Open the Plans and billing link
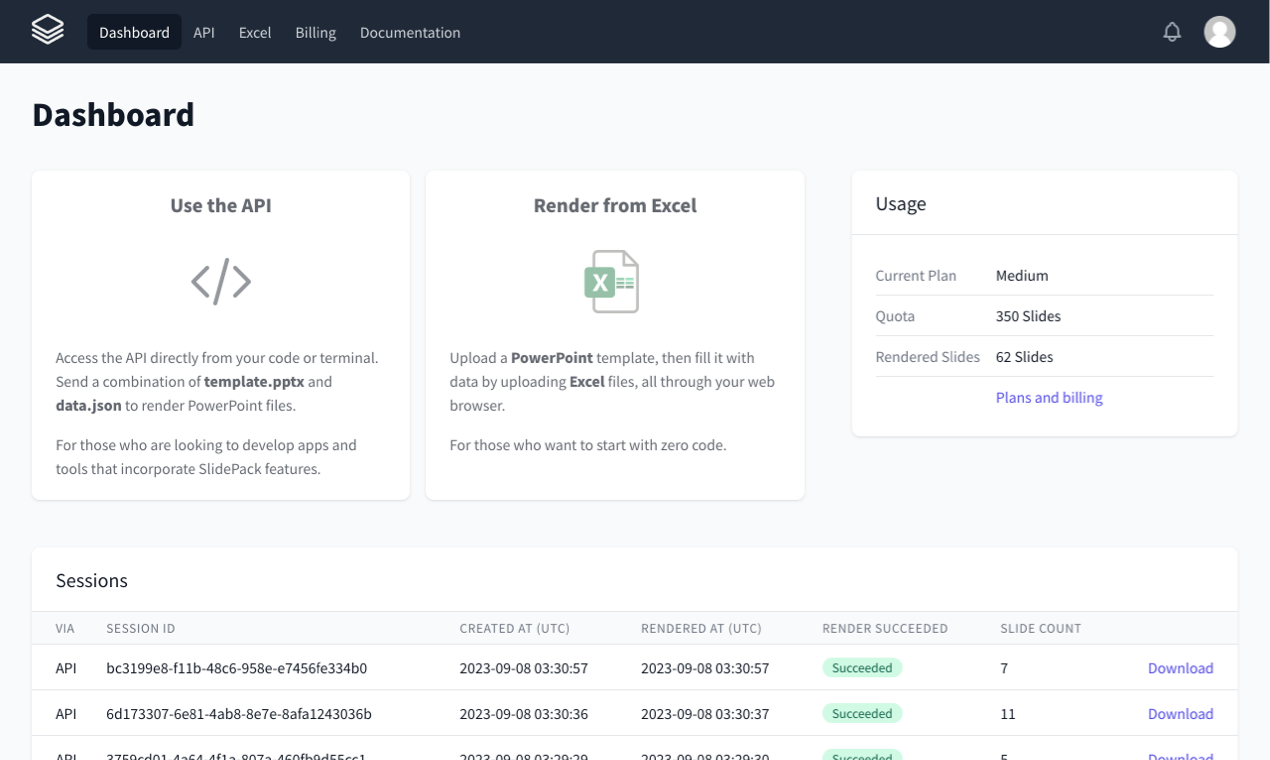 pos(1049,397)
